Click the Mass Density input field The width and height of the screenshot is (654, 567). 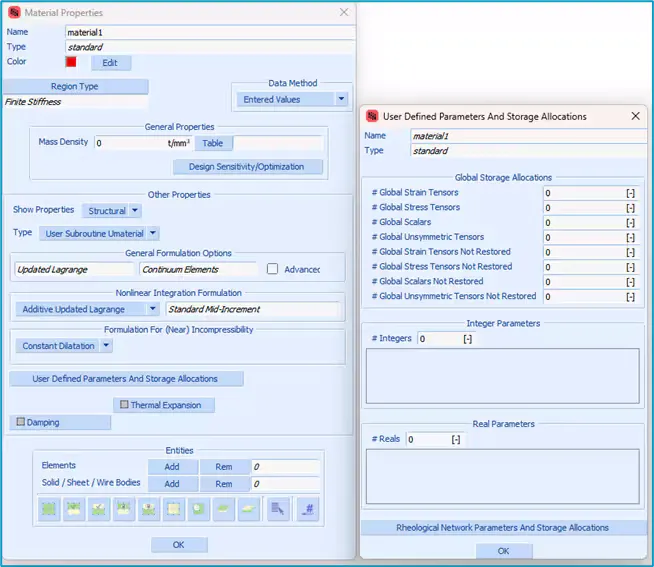(x=130, y=143)
